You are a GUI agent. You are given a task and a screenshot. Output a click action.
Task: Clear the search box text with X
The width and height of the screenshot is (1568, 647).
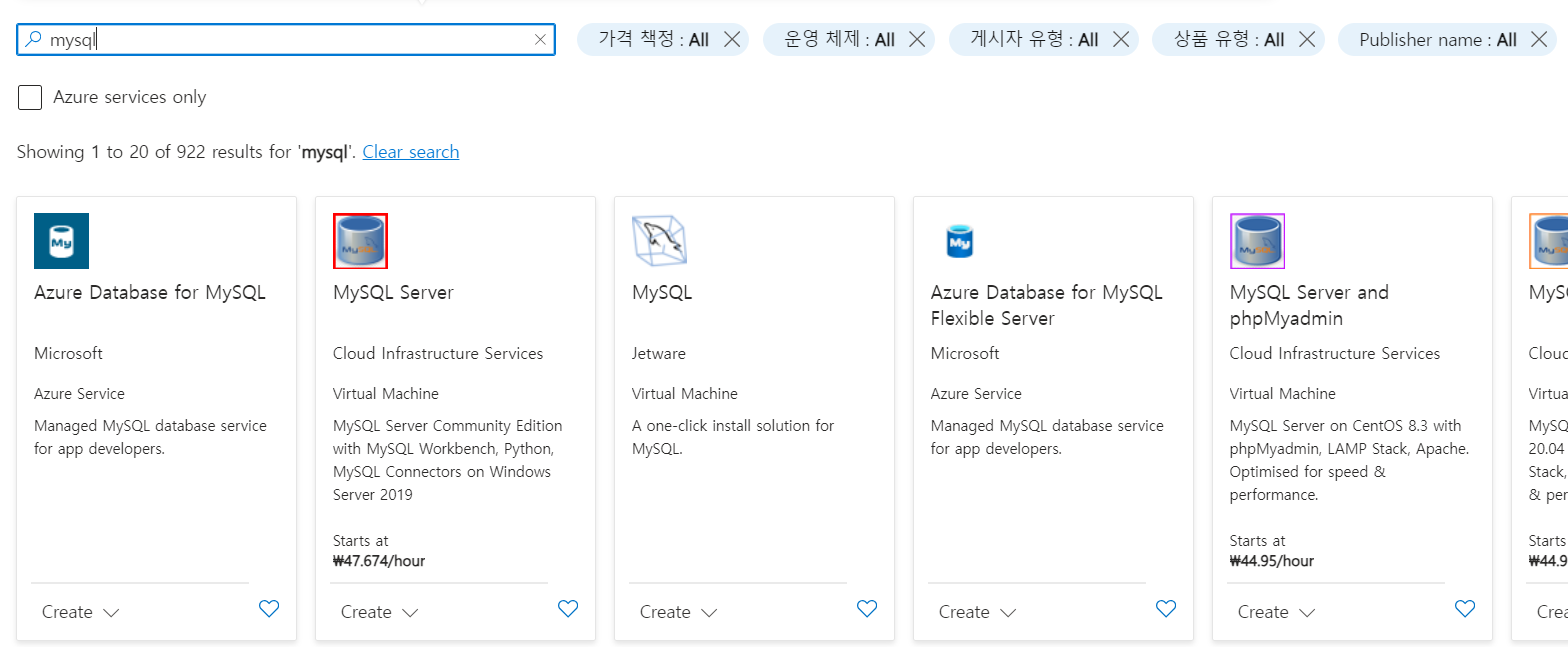[540, 40]
